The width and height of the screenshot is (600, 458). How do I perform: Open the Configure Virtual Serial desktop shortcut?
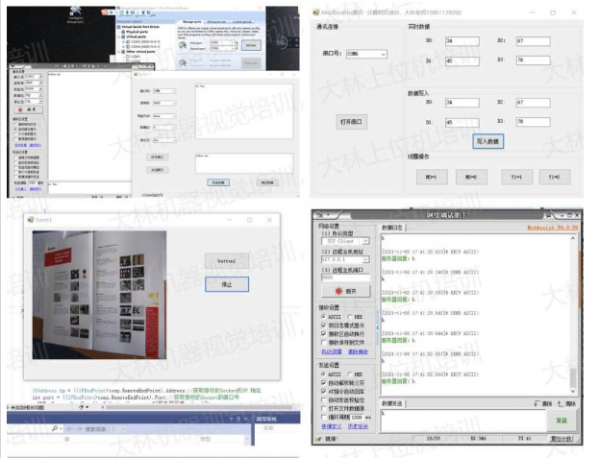(x=75, y=15)
